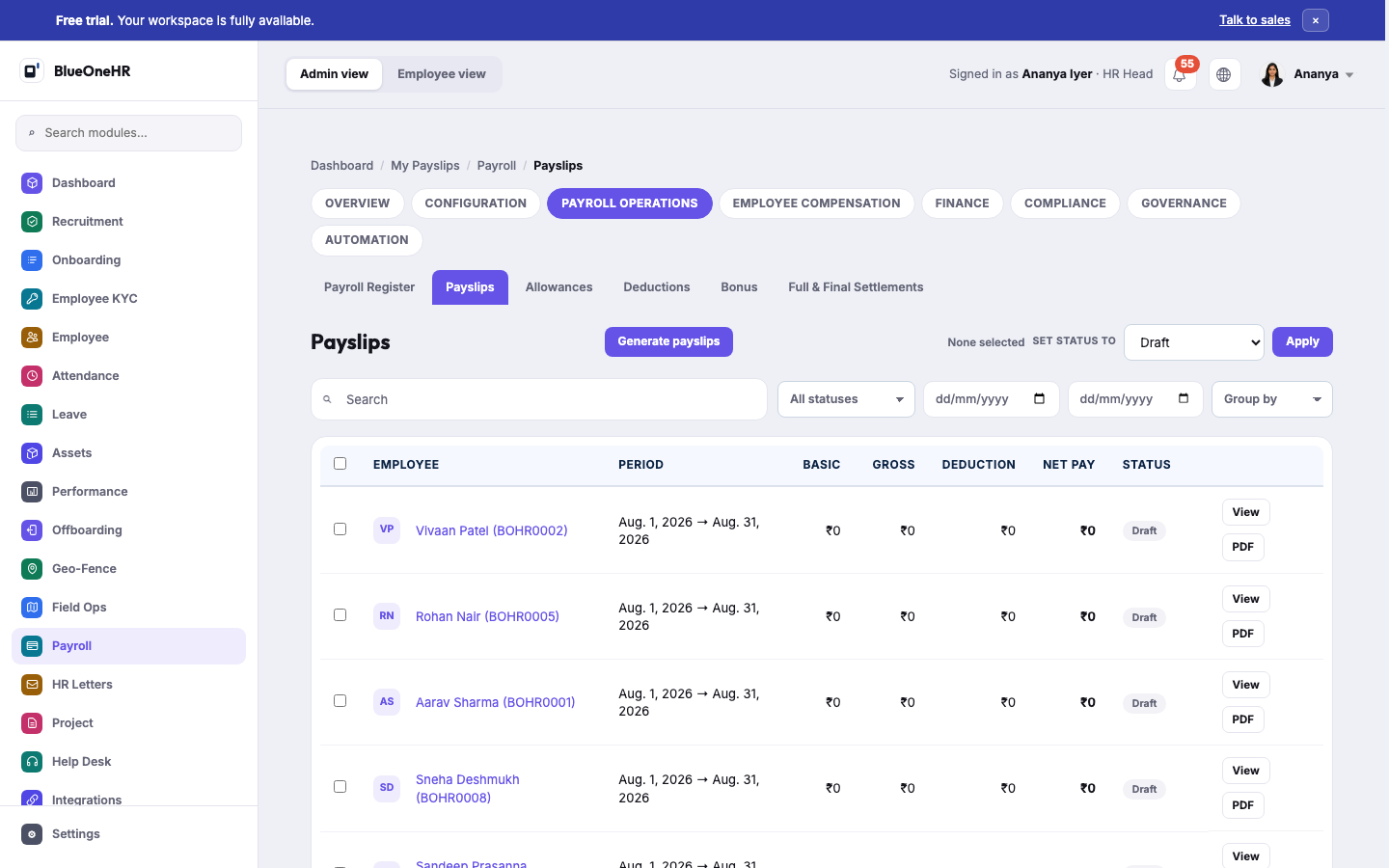
Task: Click the Attendance clock icon
Action: tap(32, 376)
